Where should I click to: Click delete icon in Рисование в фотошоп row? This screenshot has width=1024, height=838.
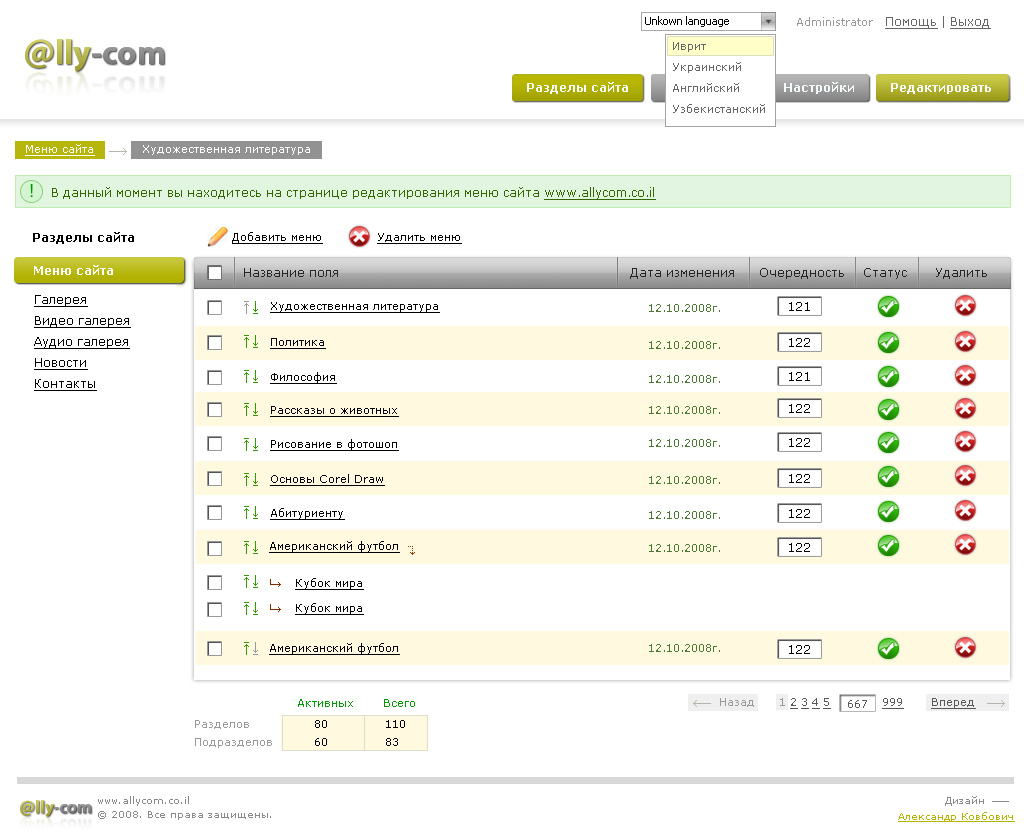[965, 442]
